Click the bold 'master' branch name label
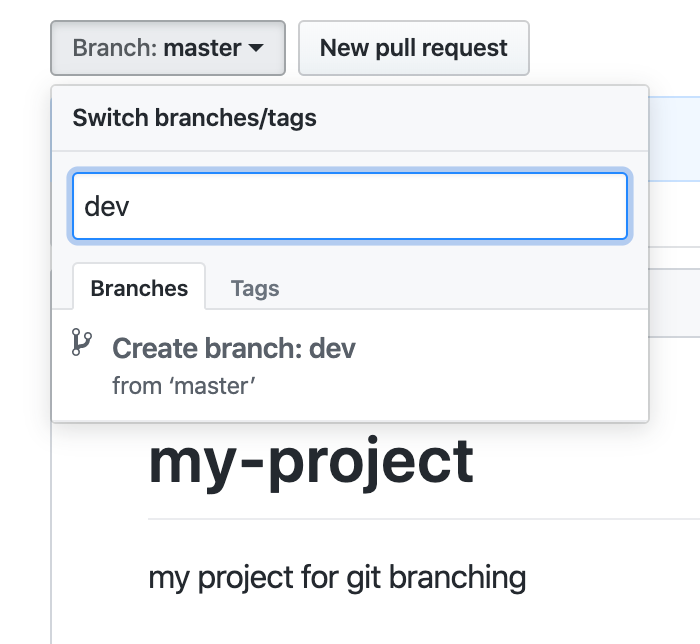 (x=202, y=48)
